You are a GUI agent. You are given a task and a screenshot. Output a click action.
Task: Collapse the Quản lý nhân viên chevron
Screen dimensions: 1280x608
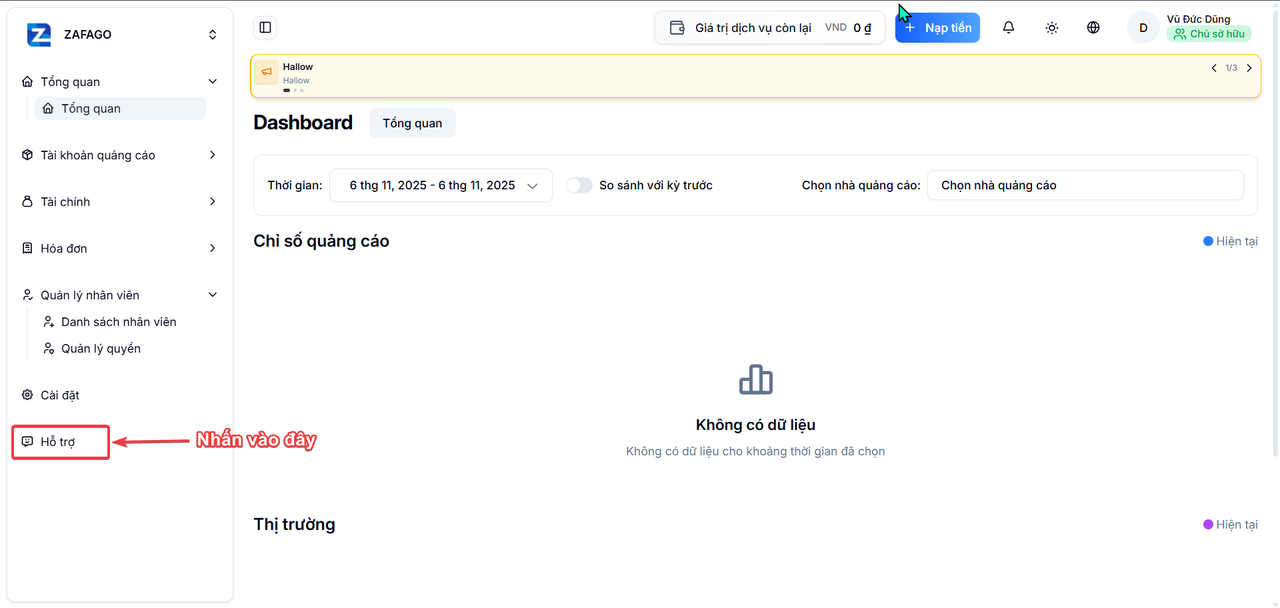[x=212, y=295]
